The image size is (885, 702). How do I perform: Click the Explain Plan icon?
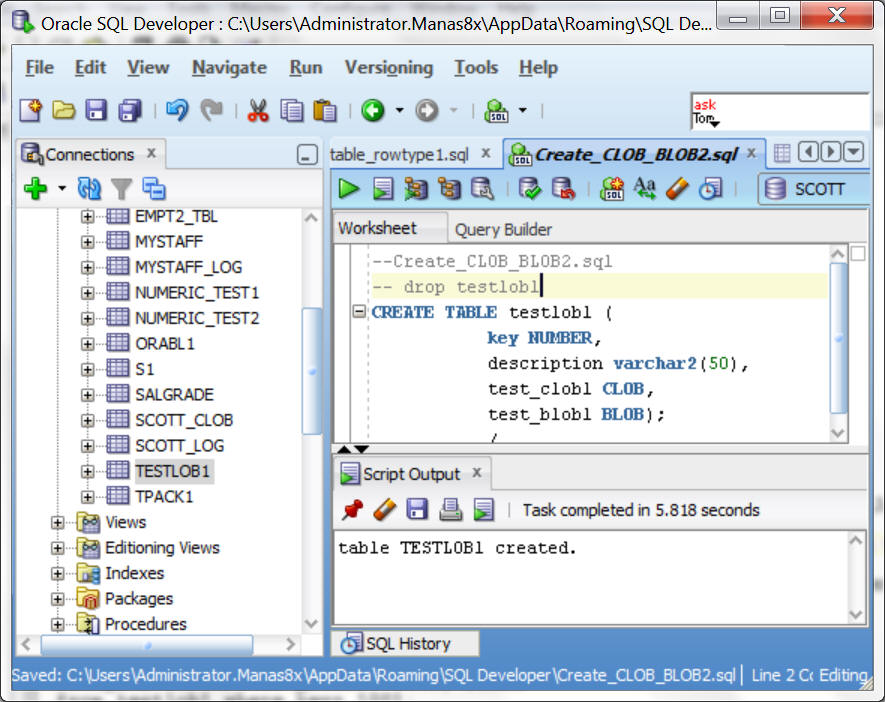[x=416, y=189]
